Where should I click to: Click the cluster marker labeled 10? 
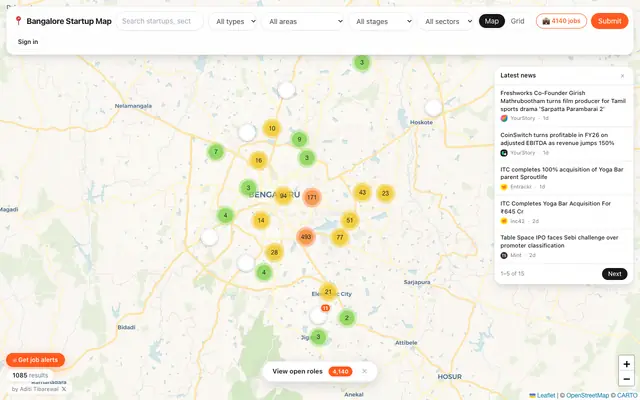pyautogui.click(x=272, y=129)
